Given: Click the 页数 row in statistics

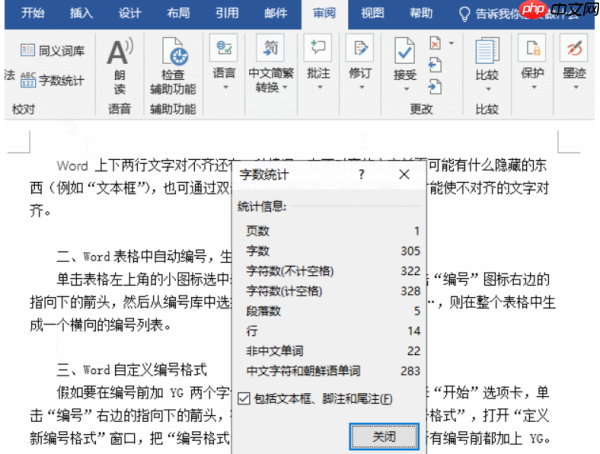Looking at the screenshot, I should point(333,231).
